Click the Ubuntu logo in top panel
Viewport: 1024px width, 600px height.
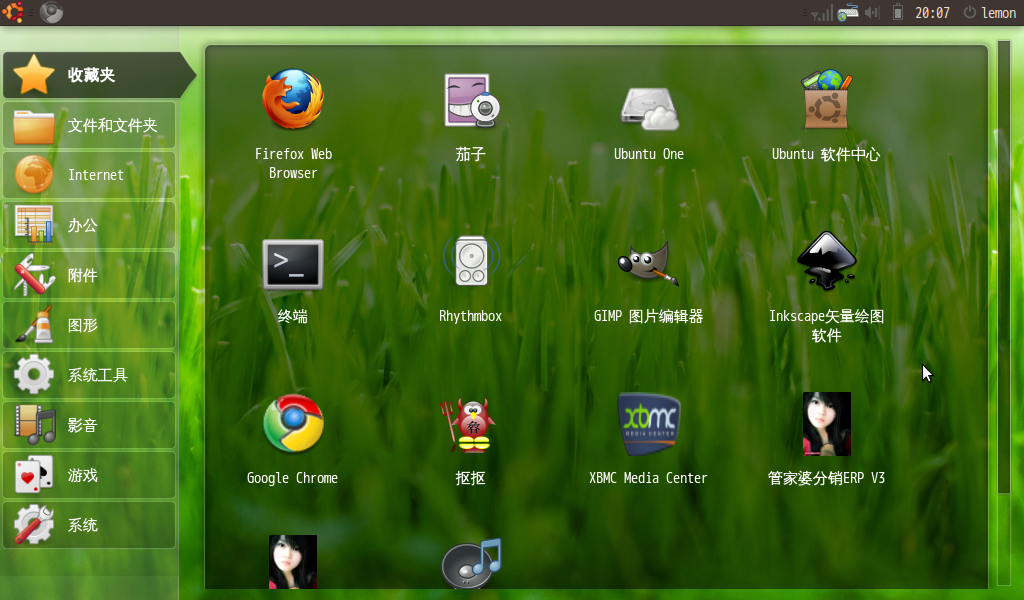pyautogui.click(x=13, y=12)
